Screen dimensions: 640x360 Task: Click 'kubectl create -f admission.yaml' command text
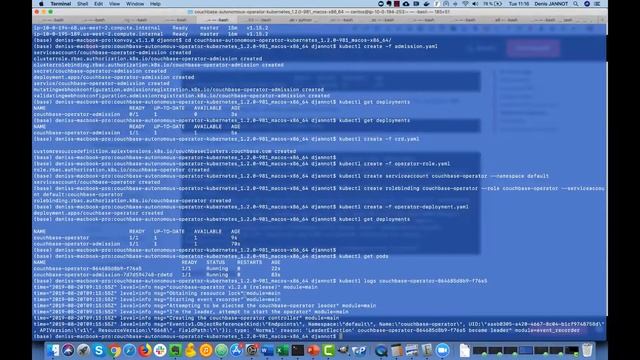pyautogui.click(x=388, y=47)
